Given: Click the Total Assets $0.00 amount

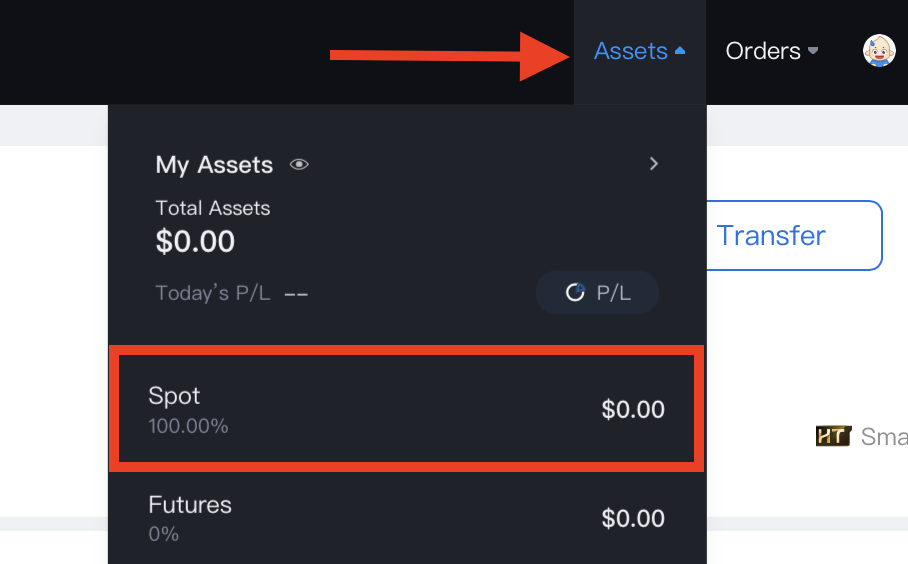Looking at the screenshot, I should pyautogui.click(x=196, y=241).
